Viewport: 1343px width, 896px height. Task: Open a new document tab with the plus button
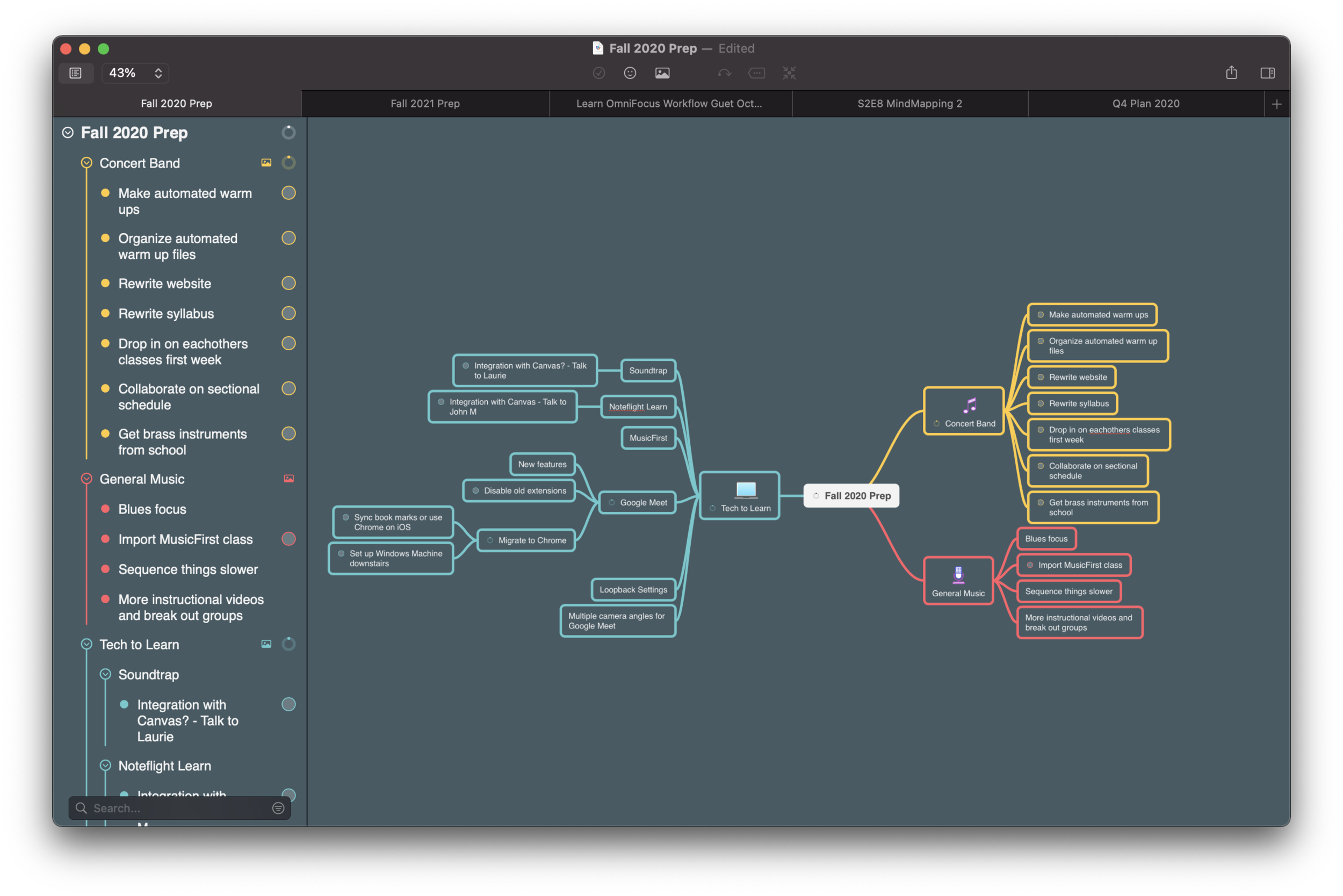click(1276, 104)
